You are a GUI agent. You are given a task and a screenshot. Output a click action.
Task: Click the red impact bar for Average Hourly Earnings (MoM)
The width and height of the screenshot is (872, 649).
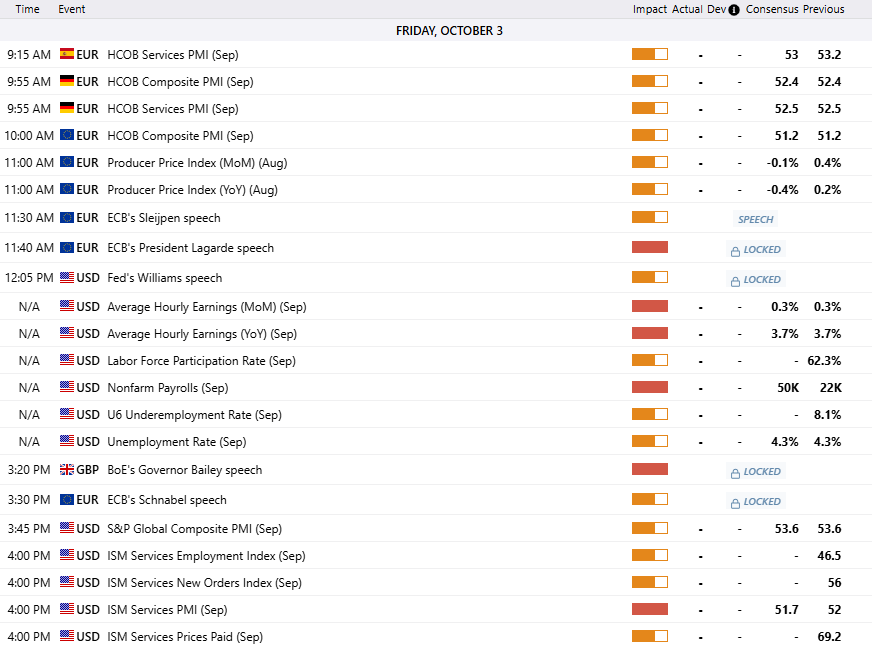point(649,307)
